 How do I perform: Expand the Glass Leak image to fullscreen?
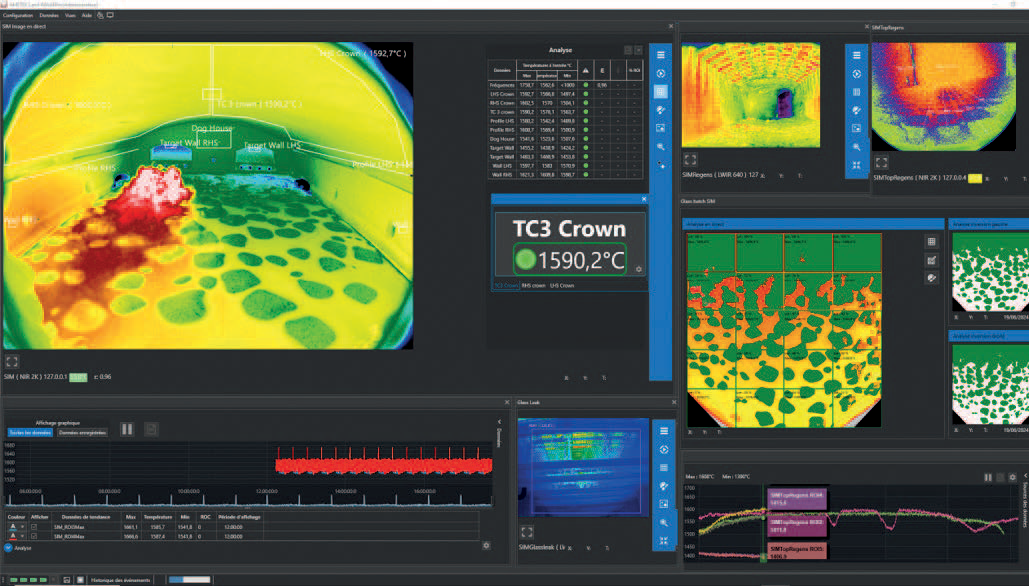click(527, 532)
